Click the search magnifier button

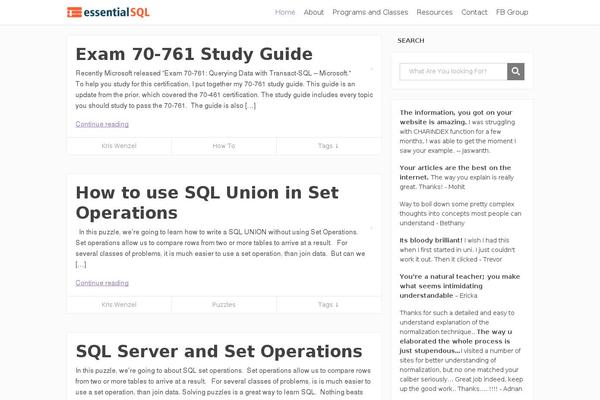tap(515, 72)
